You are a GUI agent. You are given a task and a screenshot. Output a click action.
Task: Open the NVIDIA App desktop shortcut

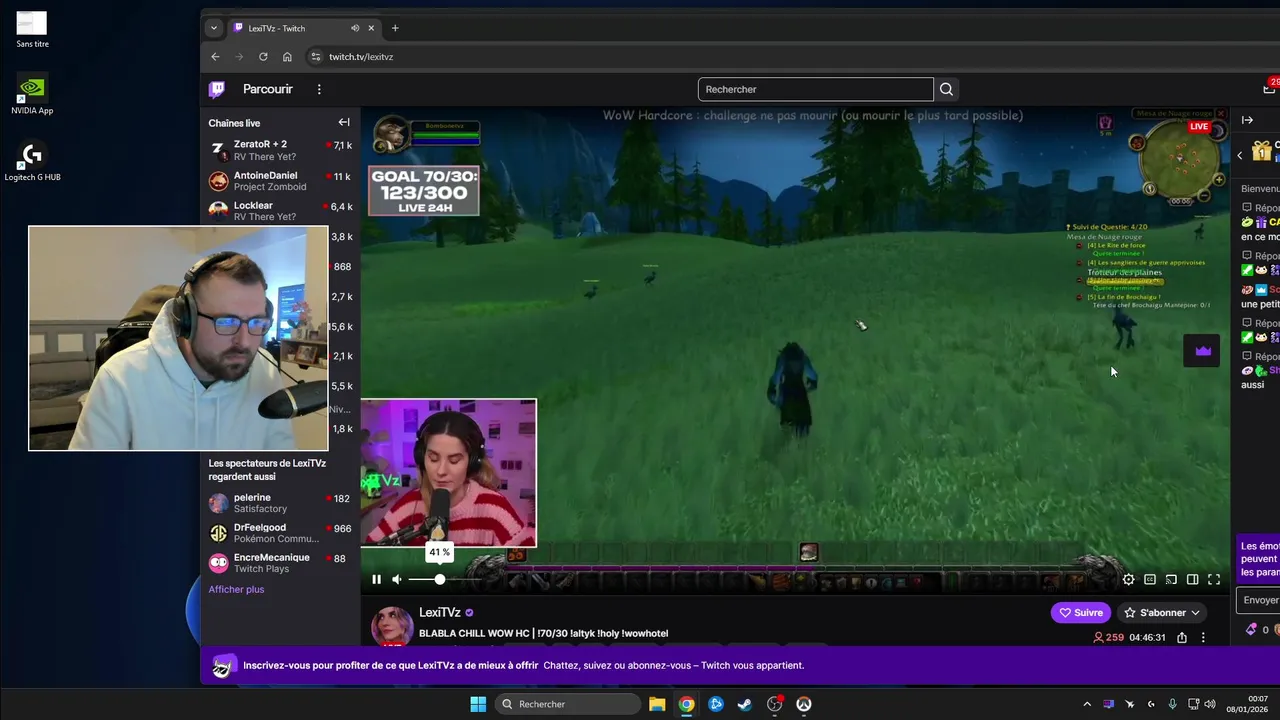32,94
